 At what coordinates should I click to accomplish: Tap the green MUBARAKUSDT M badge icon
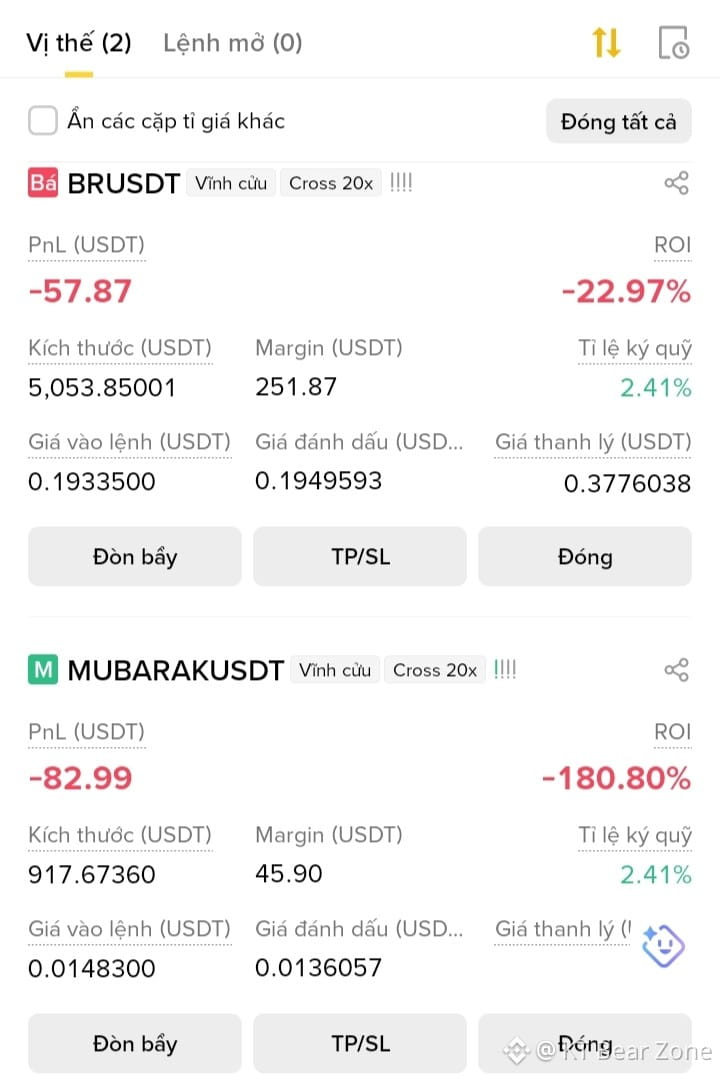(43, 670)
